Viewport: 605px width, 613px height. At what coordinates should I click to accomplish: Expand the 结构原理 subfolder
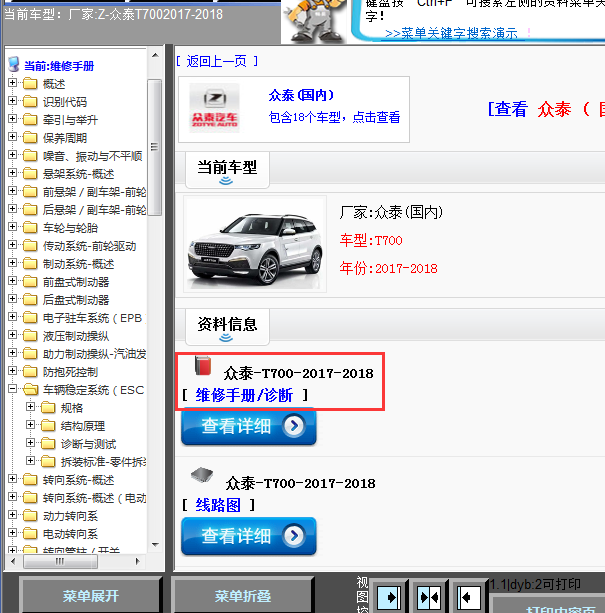(30, 425)
